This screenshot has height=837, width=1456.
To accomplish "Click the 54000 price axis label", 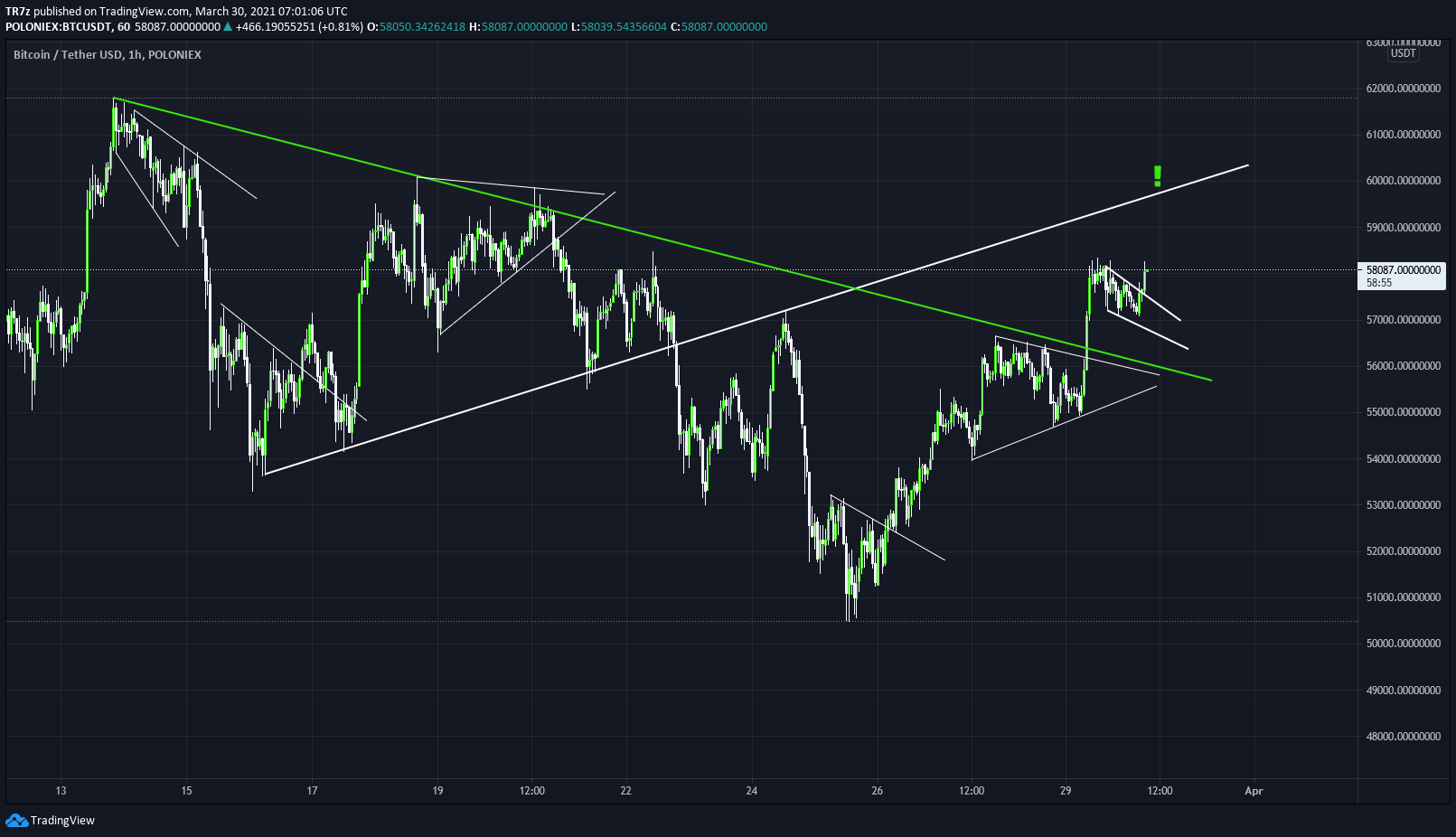I will pos(1404,459).
